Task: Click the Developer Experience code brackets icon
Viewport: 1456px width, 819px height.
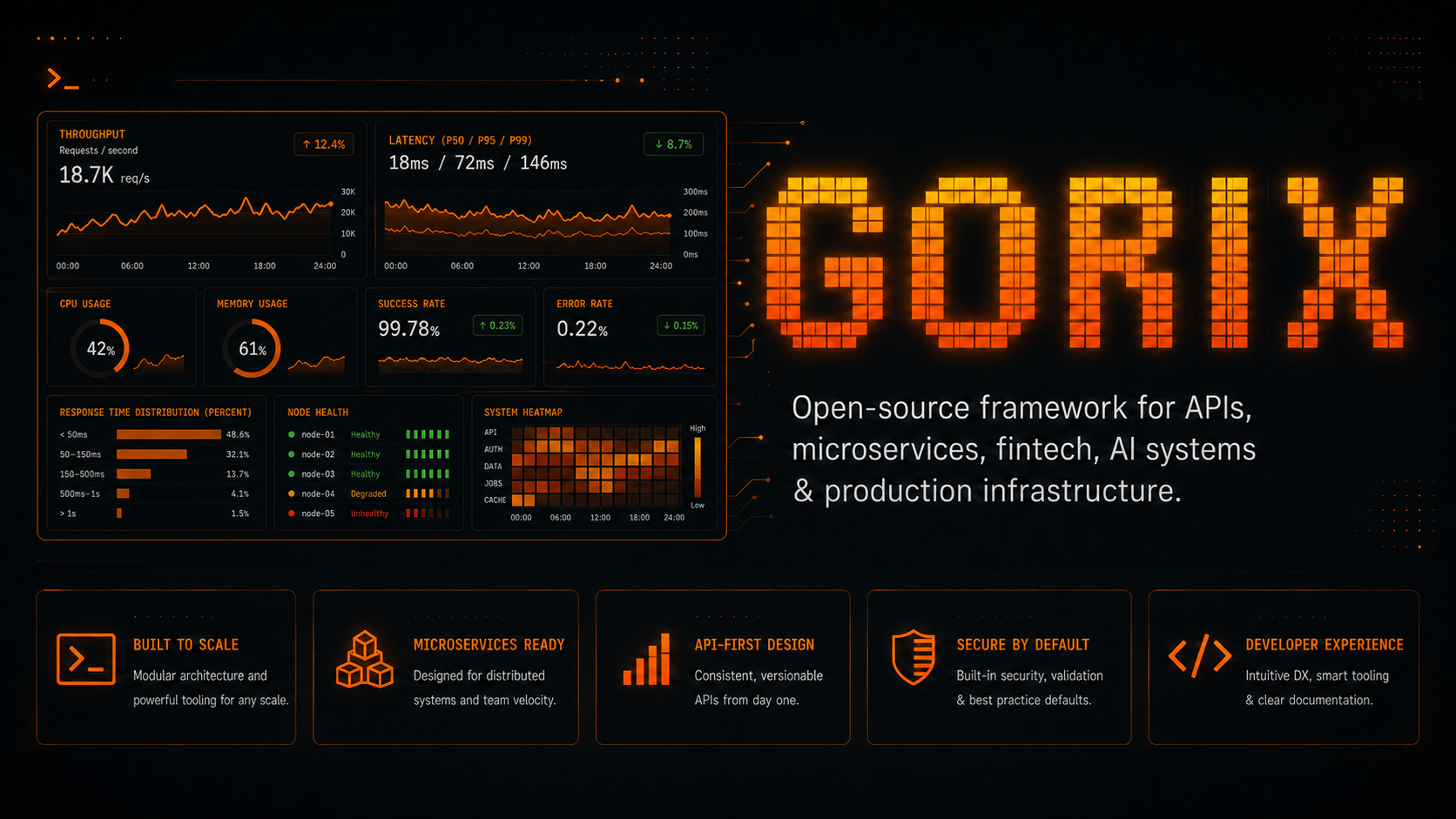Action: 1200,655
